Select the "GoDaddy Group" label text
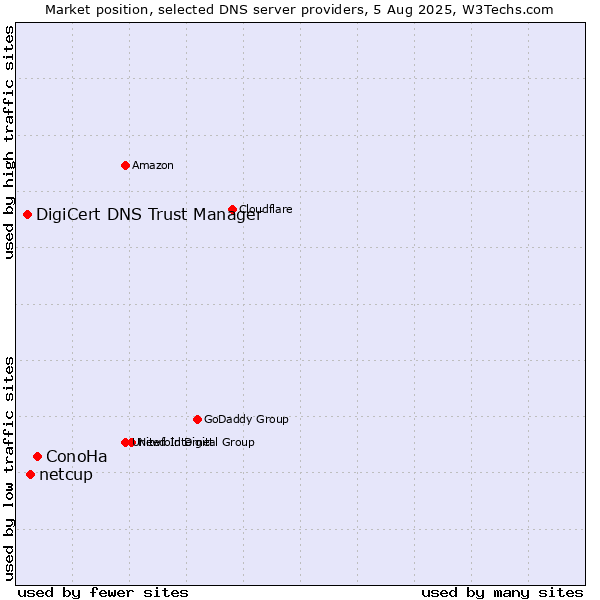The image size is (600, 600). click(246, 419)
